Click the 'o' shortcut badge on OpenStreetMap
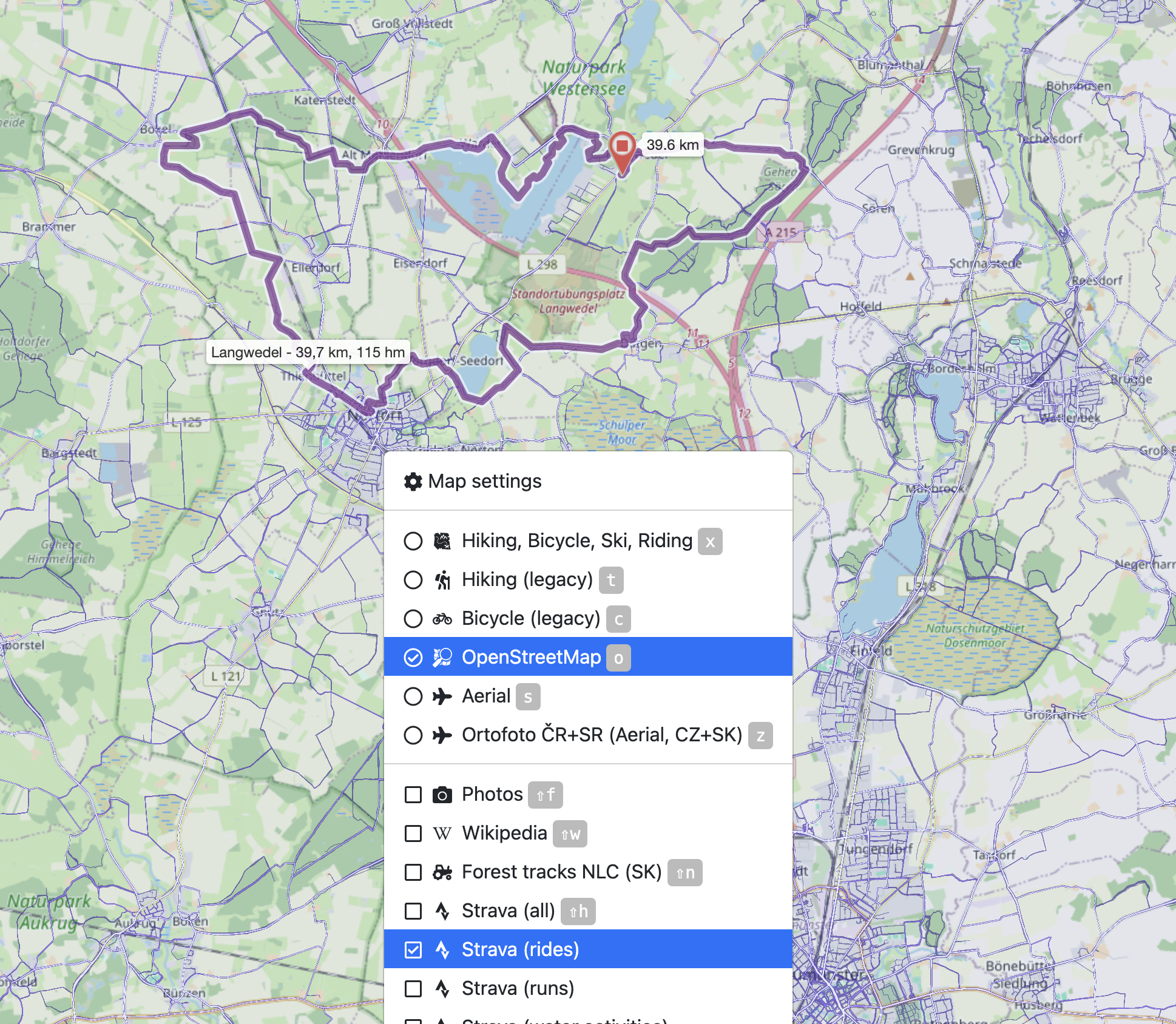This screenshot has width=1176, height=1024. [618, 658]
